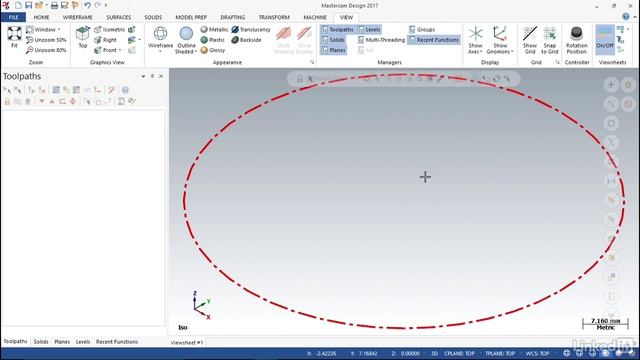The height and width of the screenshot is (360, 640).
Task: Open Window zoom dropdown arrow
Action: (59, 29)
